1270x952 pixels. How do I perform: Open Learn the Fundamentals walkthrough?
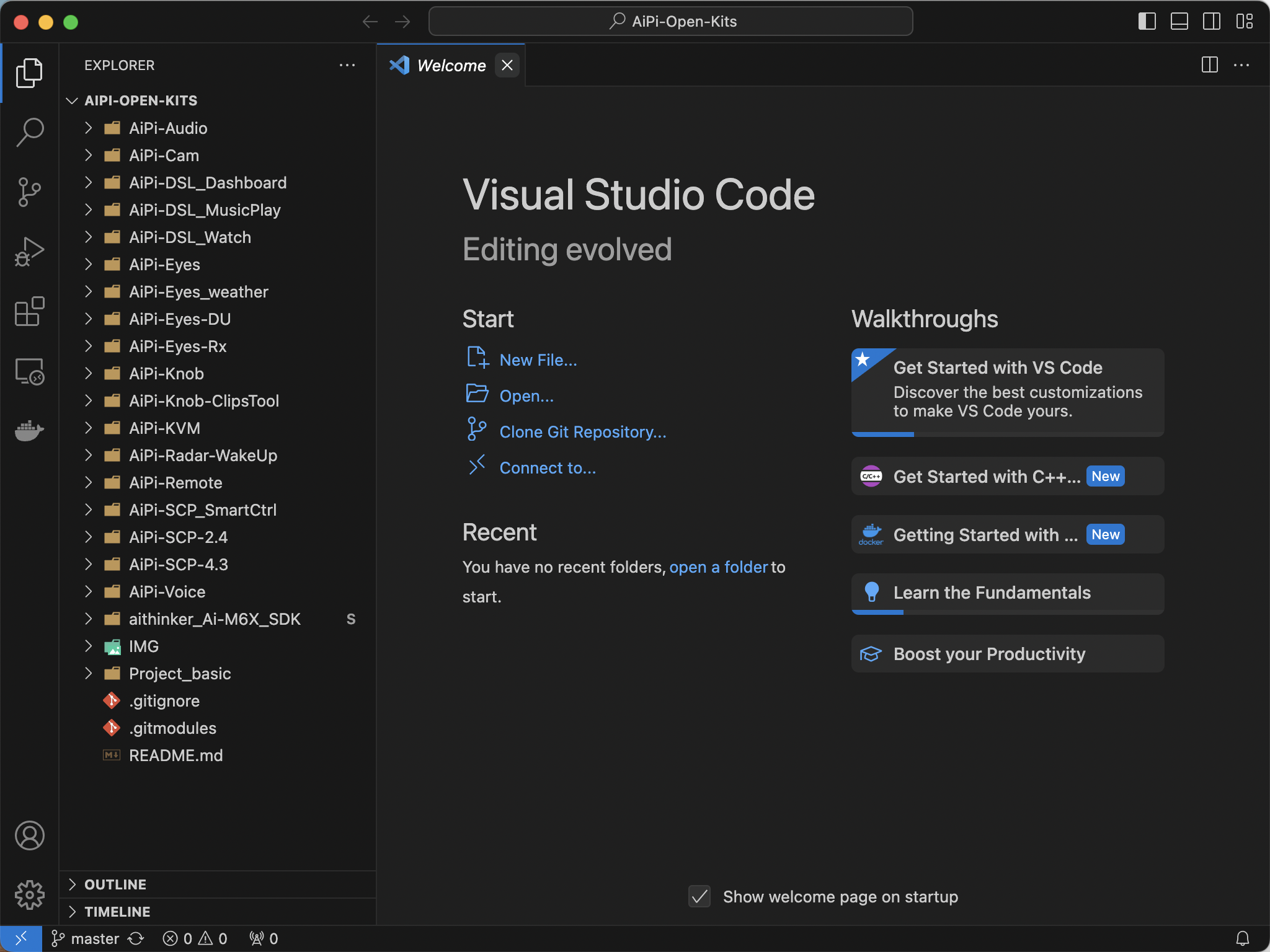pyautogui.click(x=1008, y=593)
